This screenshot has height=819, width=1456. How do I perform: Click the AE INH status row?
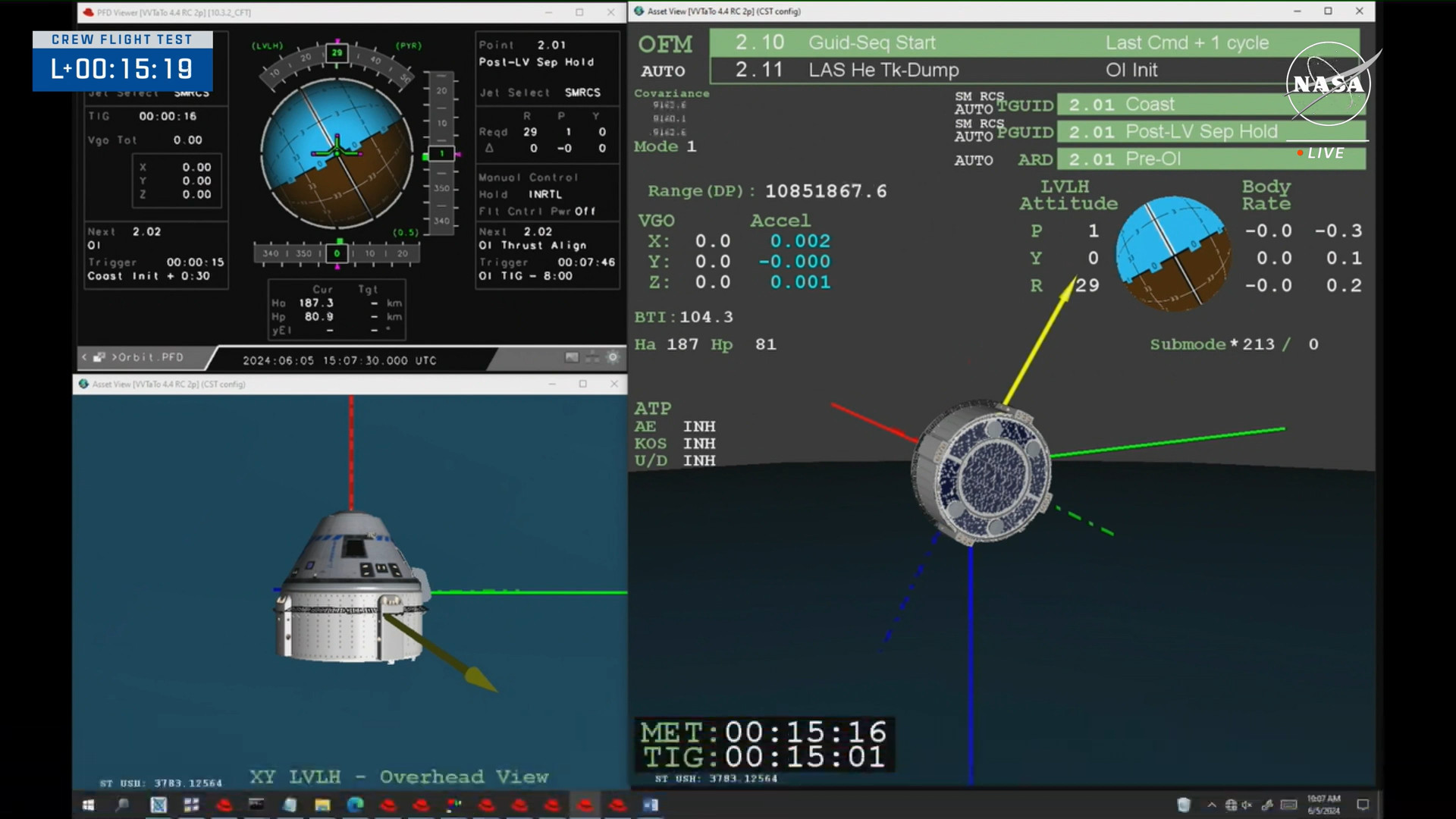(675, 426)
